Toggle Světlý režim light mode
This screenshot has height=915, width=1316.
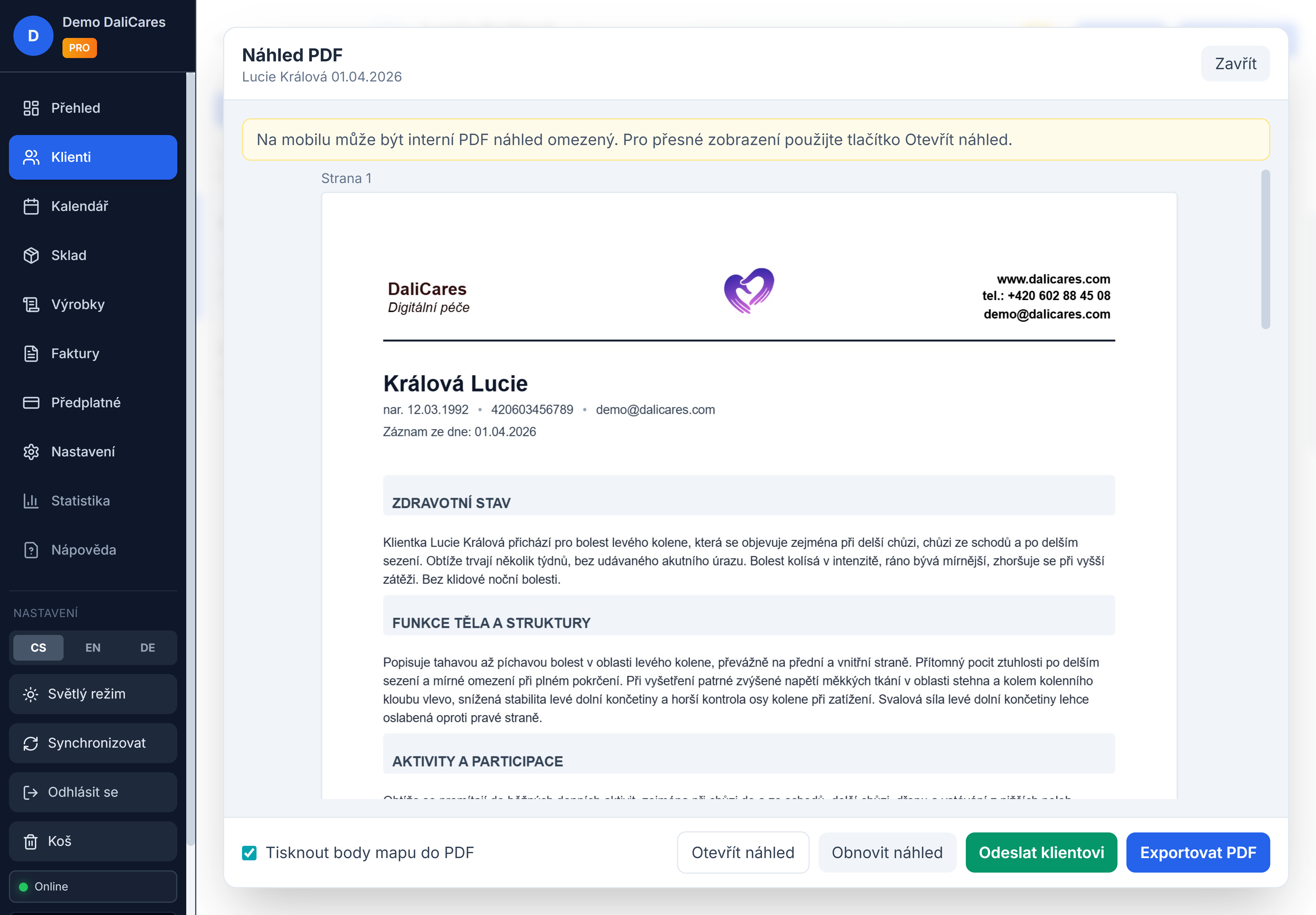[x=93, y=694]
